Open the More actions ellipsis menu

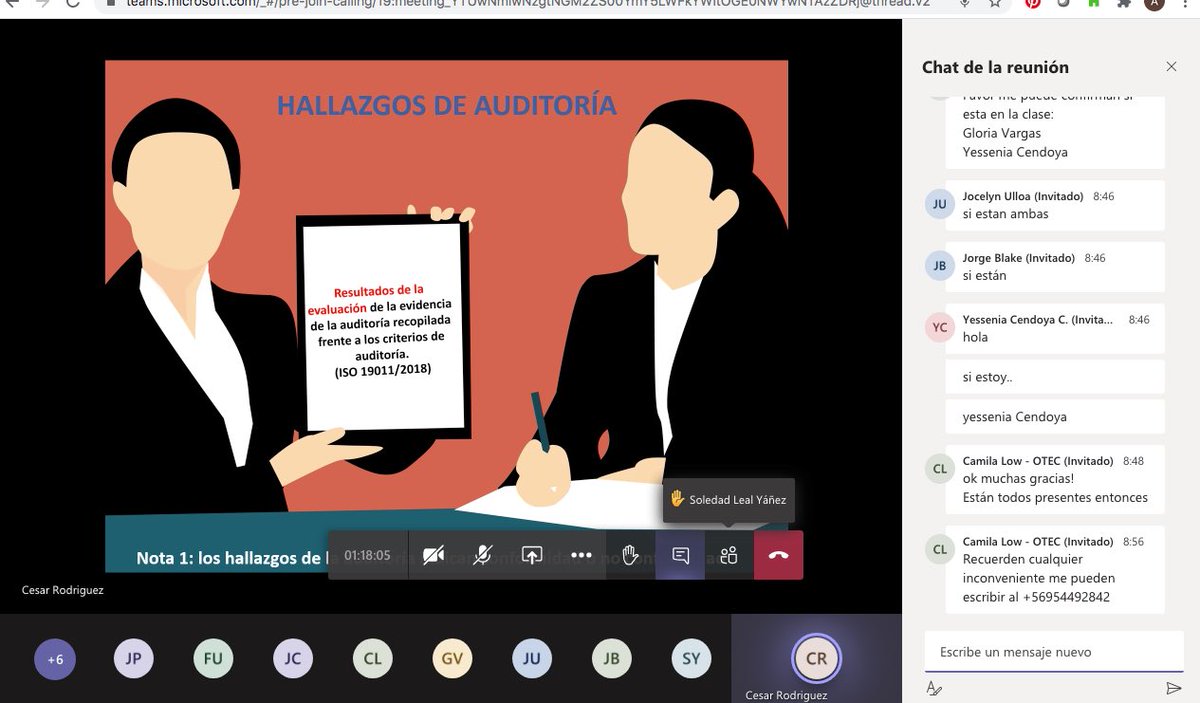[581, 555]
